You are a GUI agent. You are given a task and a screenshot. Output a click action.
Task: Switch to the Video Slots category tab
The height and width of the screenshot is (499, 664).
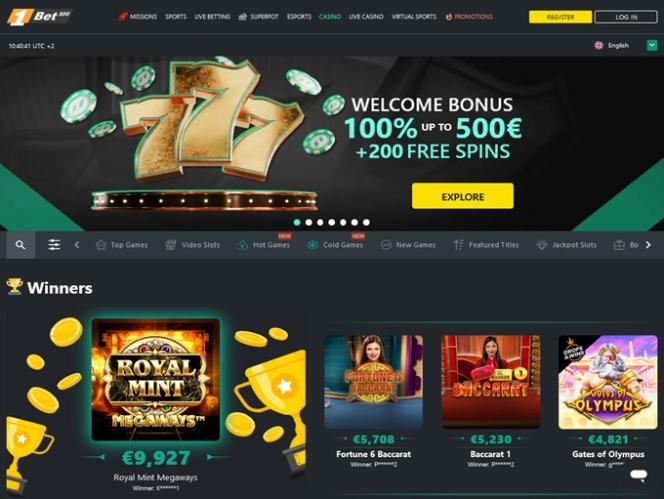[x=193, y=245]
